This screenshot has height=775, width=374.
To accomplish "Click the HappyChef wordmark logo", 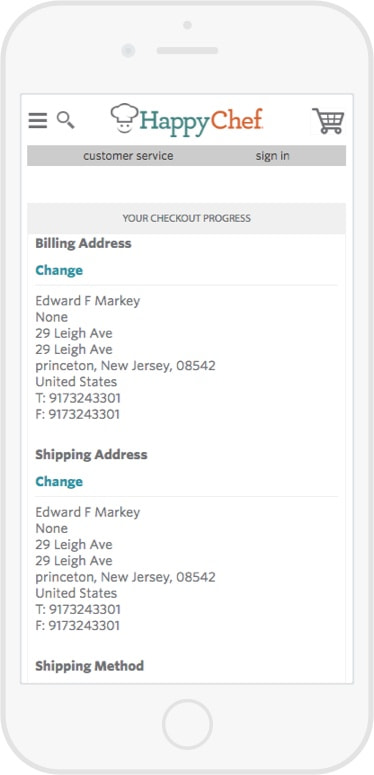I will [201, 122].
